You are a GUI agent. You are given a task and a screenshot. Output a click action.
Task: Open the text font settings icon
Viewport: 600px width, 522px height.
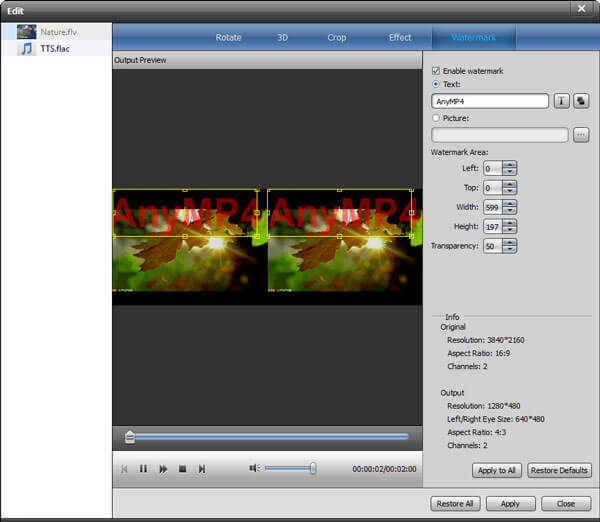(x=561, y=101)
